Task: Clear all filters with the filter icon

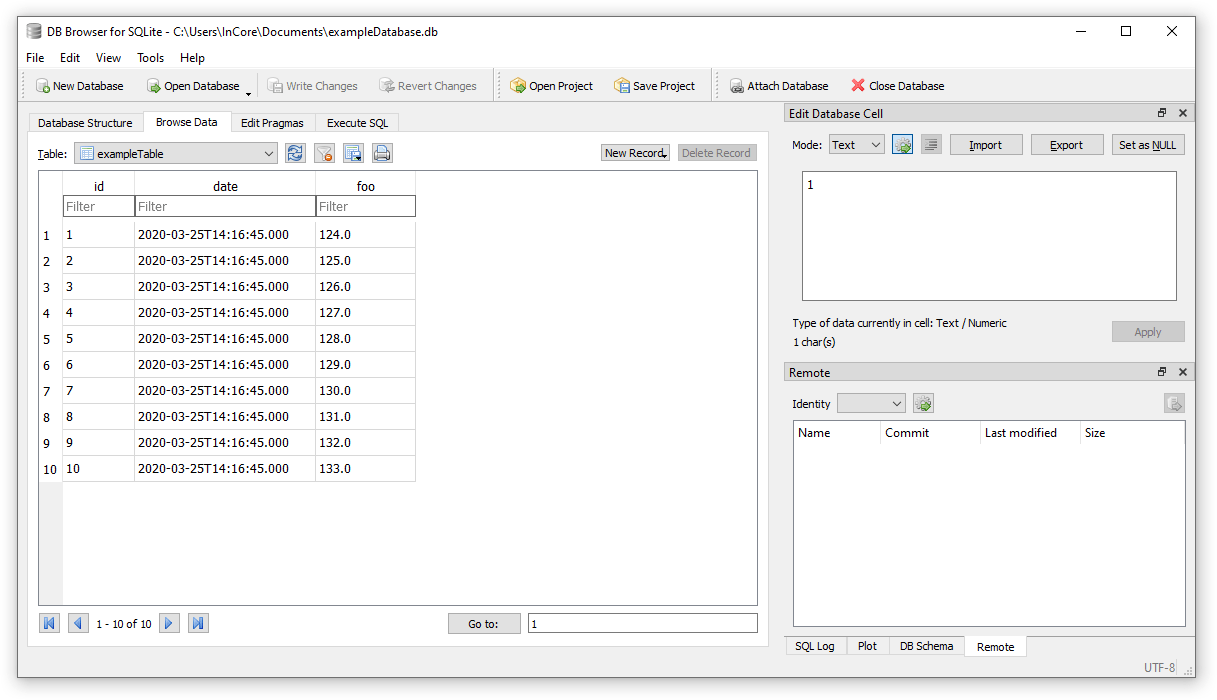Action: tap(324, 153)
